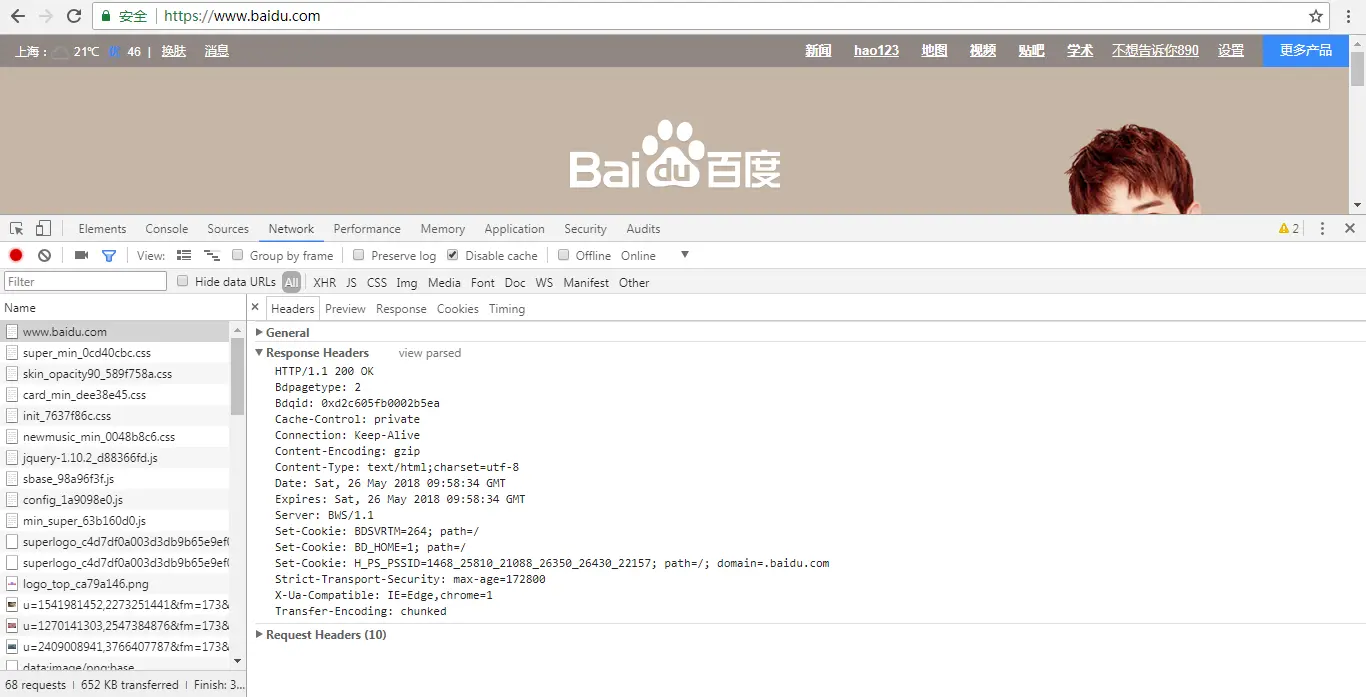Reload the page
This screenshot has width=1366, height=697.
(x=74, y=16)
